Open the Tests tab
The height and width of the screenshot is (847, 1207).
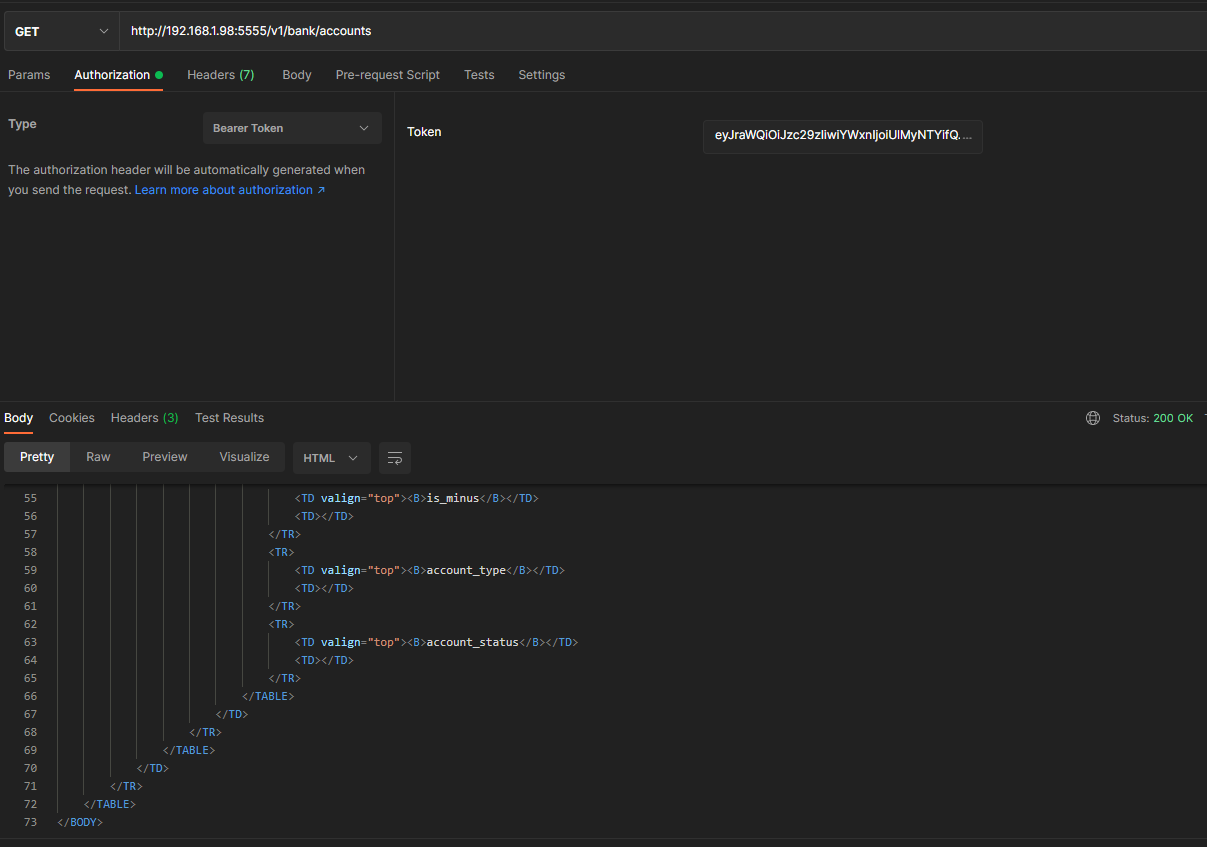tap(479, 75)
